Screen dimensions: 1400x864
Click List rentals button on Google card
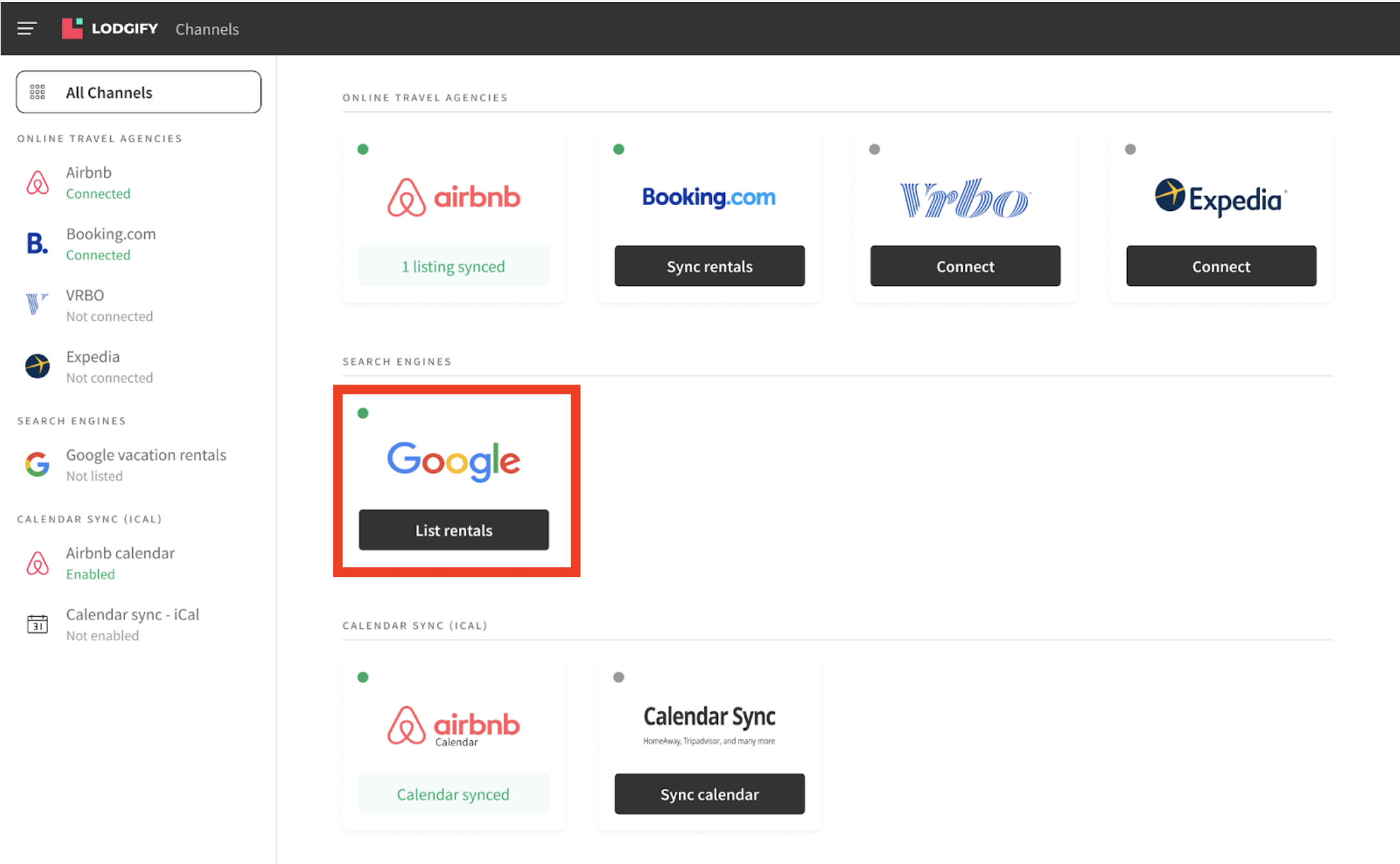point(454,530)
